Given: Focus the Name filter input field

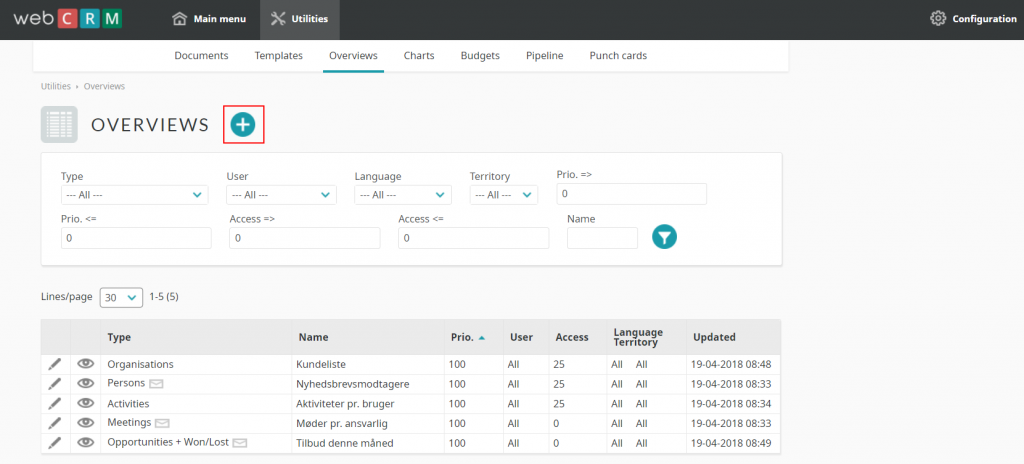Looking at the screenshot, I should tap(602, 239).
